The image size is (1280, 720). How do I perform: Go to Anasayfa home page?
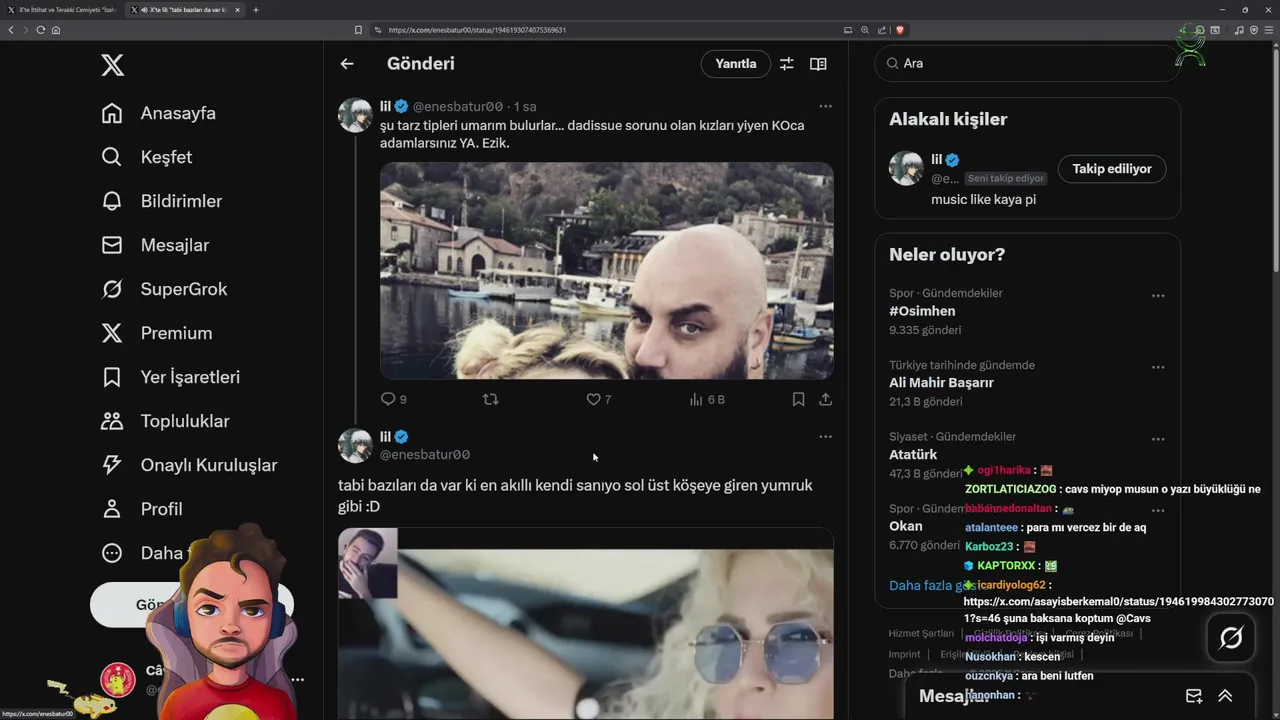pyautogui.click(x=159, y=113)
